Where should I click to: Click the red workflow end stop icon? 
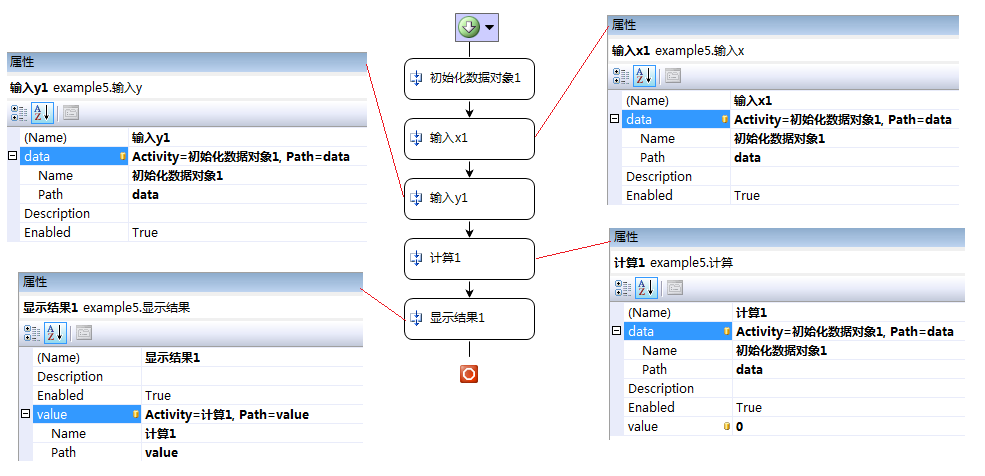coord(469,374)
